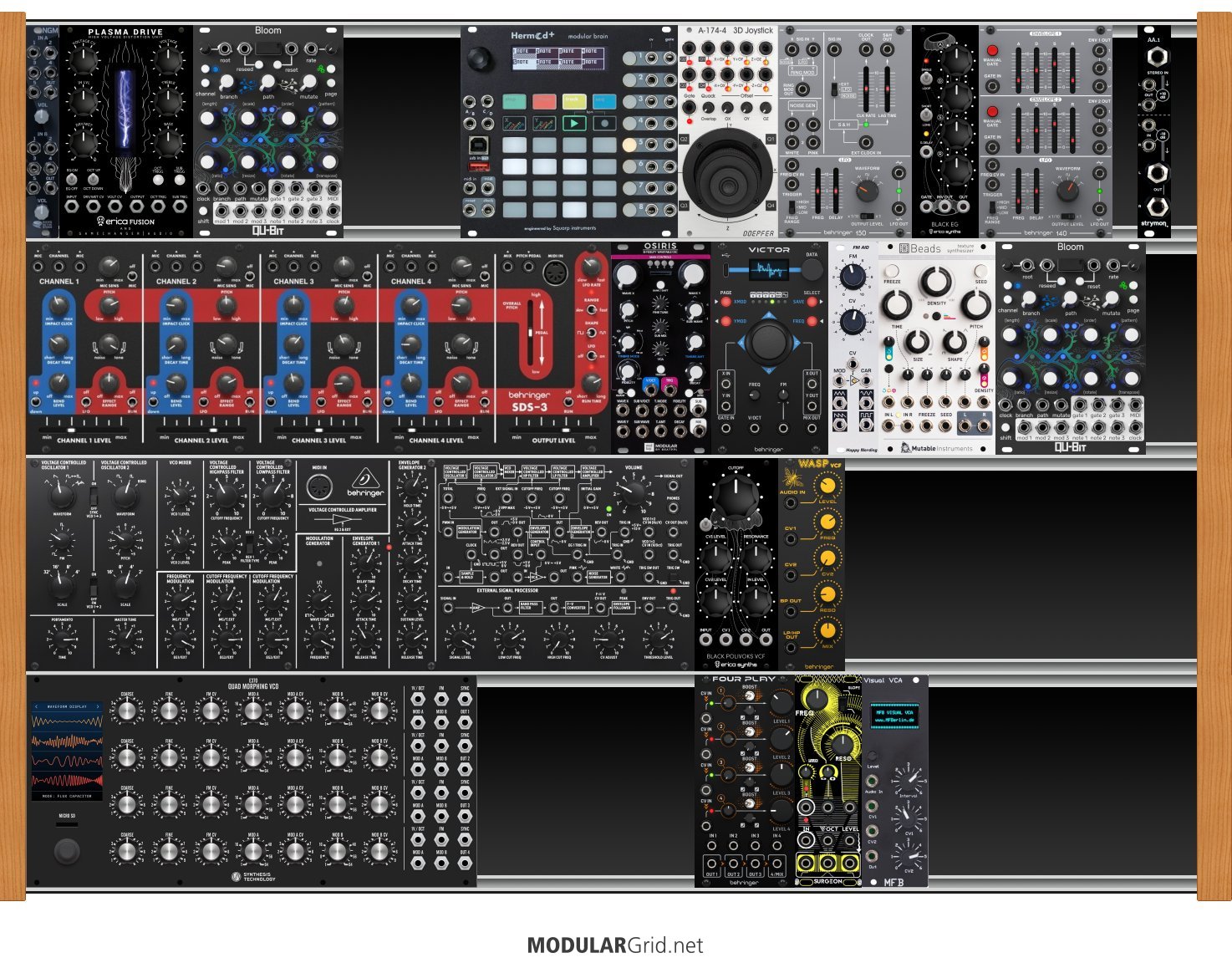Click the Density knob on Beads
The width and height of the screenshot is (1232, 963).
936,283
